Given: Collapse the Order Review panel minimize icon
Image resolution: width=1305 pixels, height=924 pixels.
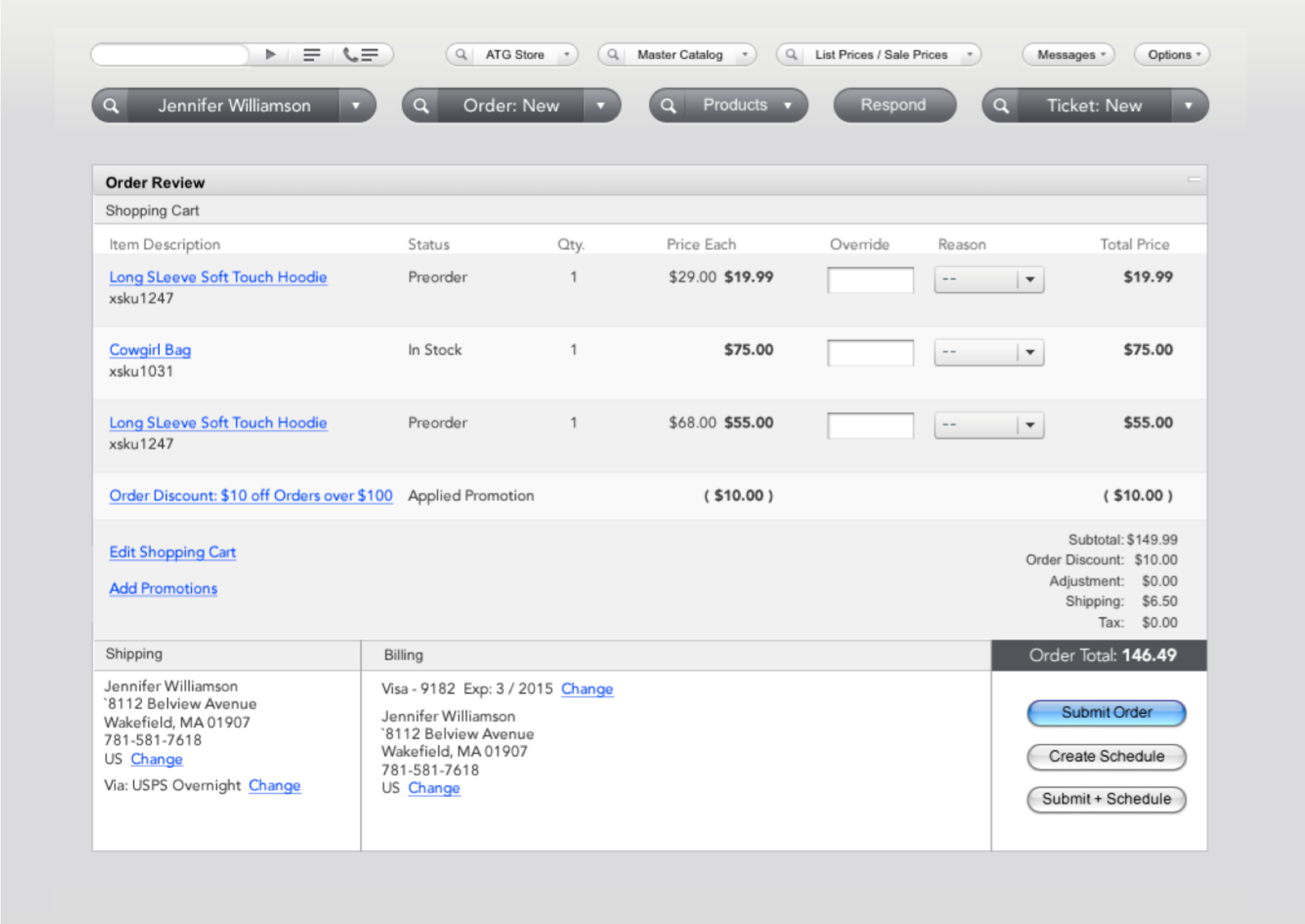Looking at the screenshot, I should tap(1194, 179).
